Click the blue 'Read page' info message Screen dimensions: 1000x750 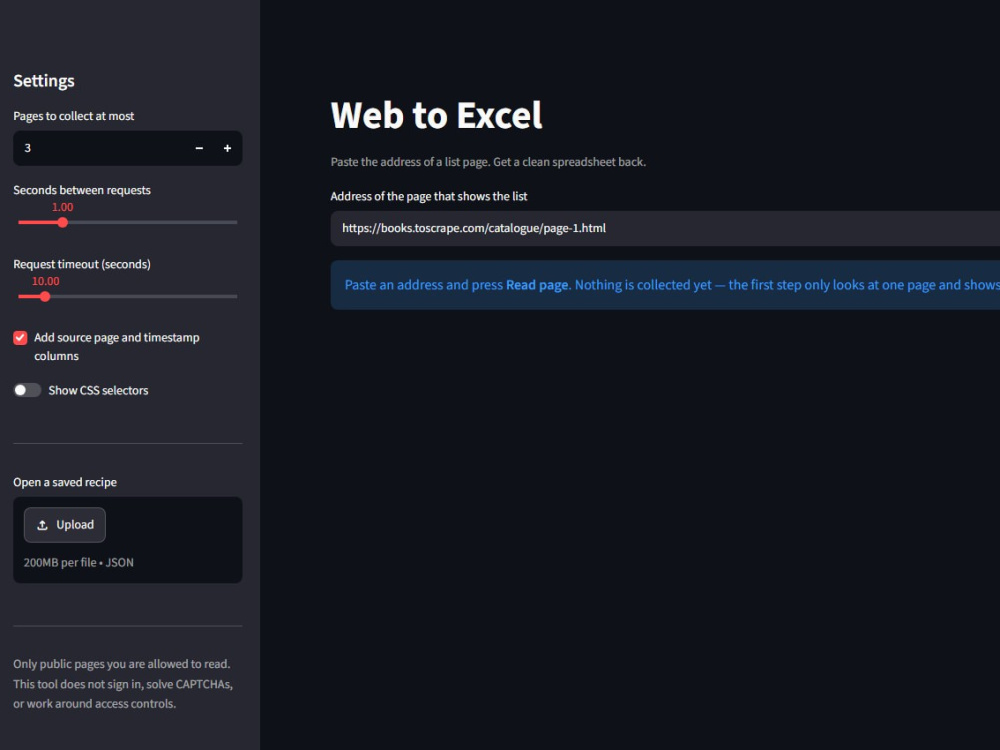coord(665,285)
